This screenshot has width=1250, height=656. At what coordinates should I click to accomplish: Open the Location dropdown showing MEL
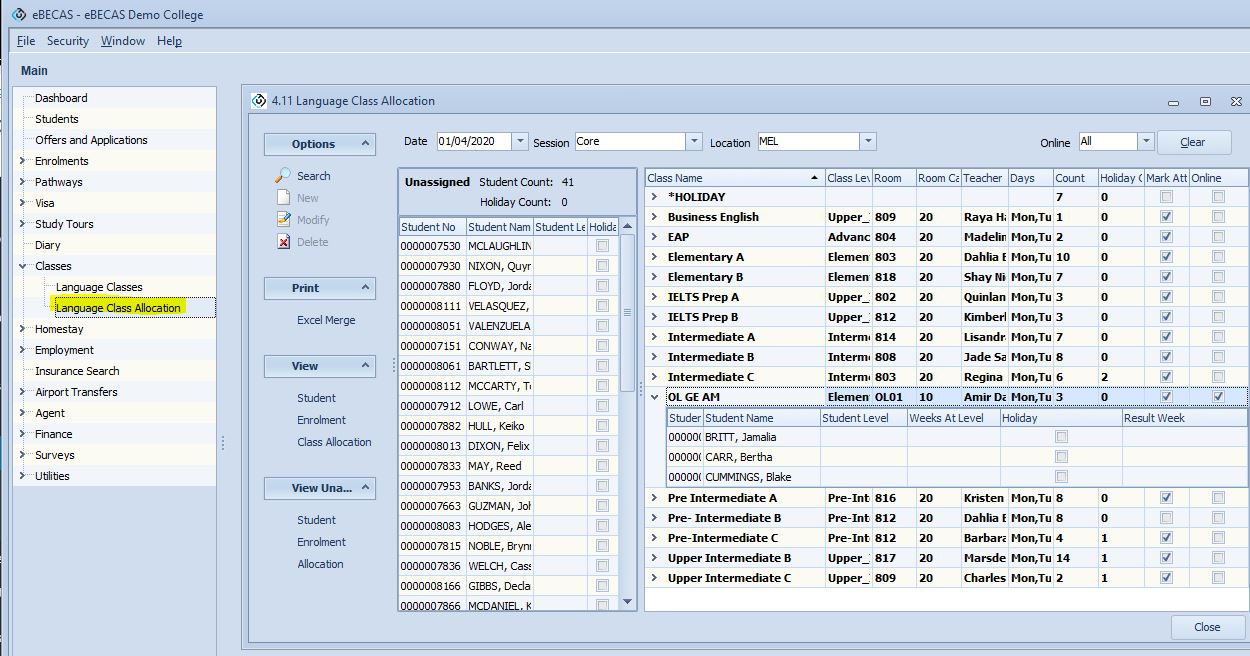(867, 142)
